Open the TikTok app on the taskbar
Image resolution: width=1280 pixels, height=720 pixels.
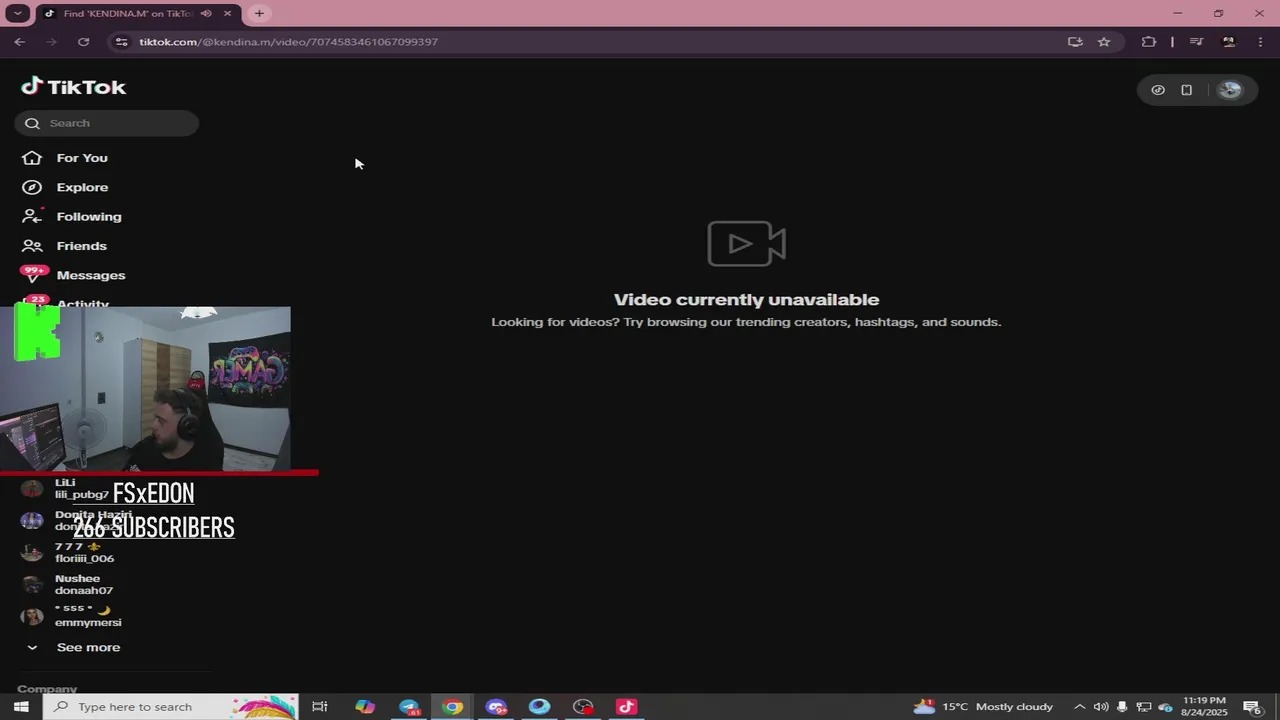[x=627, y=707]
